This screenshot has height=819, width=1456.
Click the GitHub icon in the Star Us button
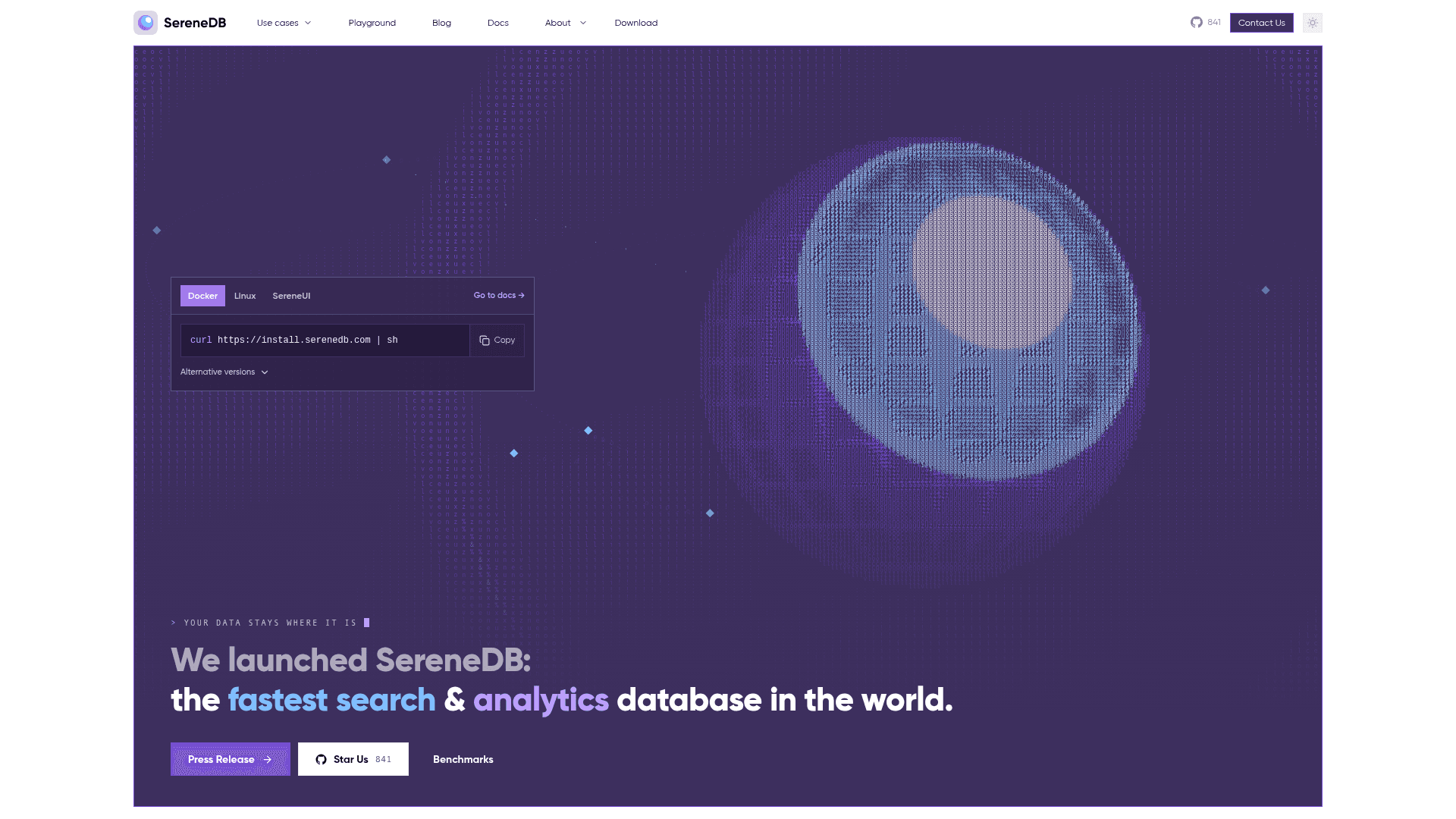coord(321,759)
